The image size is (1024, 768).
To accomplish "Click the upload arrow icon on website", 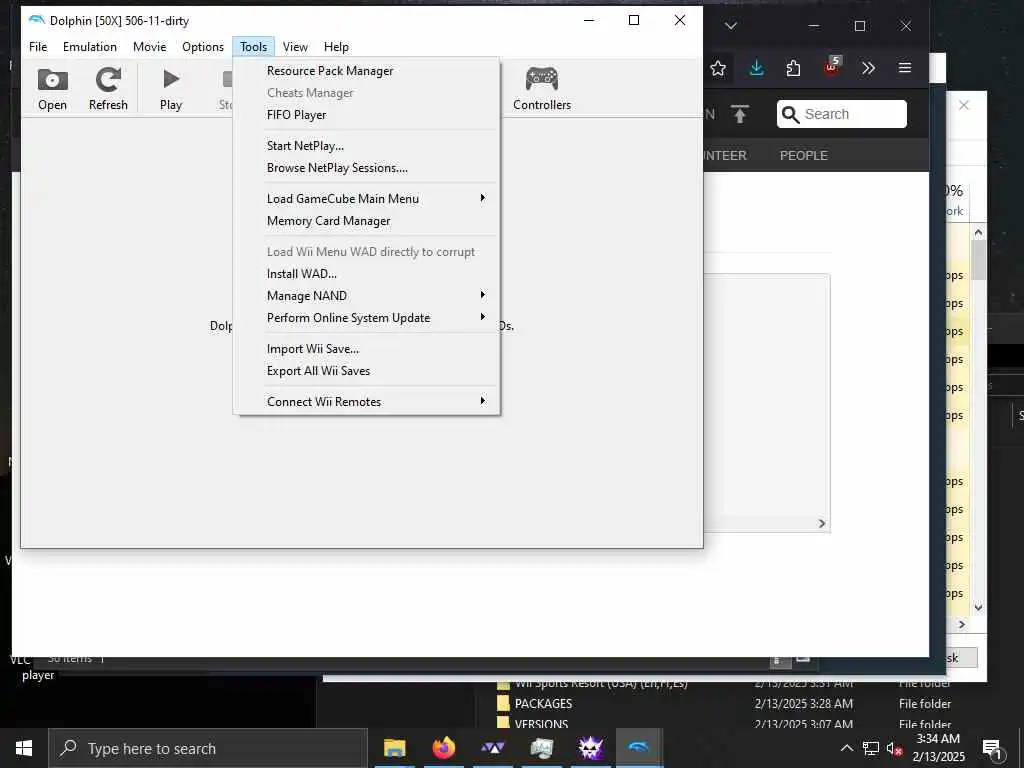I will 739,114.
